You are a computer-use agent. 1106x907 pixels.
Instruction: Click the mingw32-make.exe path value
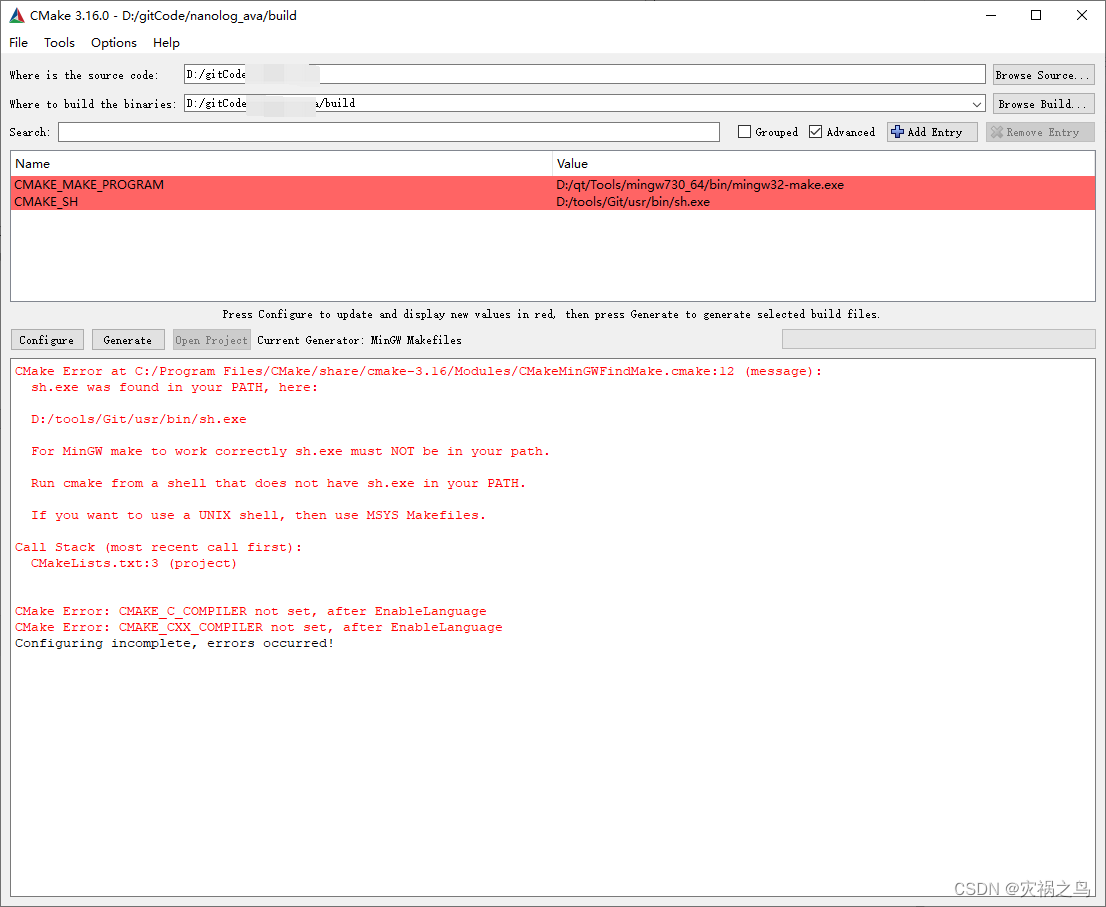700,185
